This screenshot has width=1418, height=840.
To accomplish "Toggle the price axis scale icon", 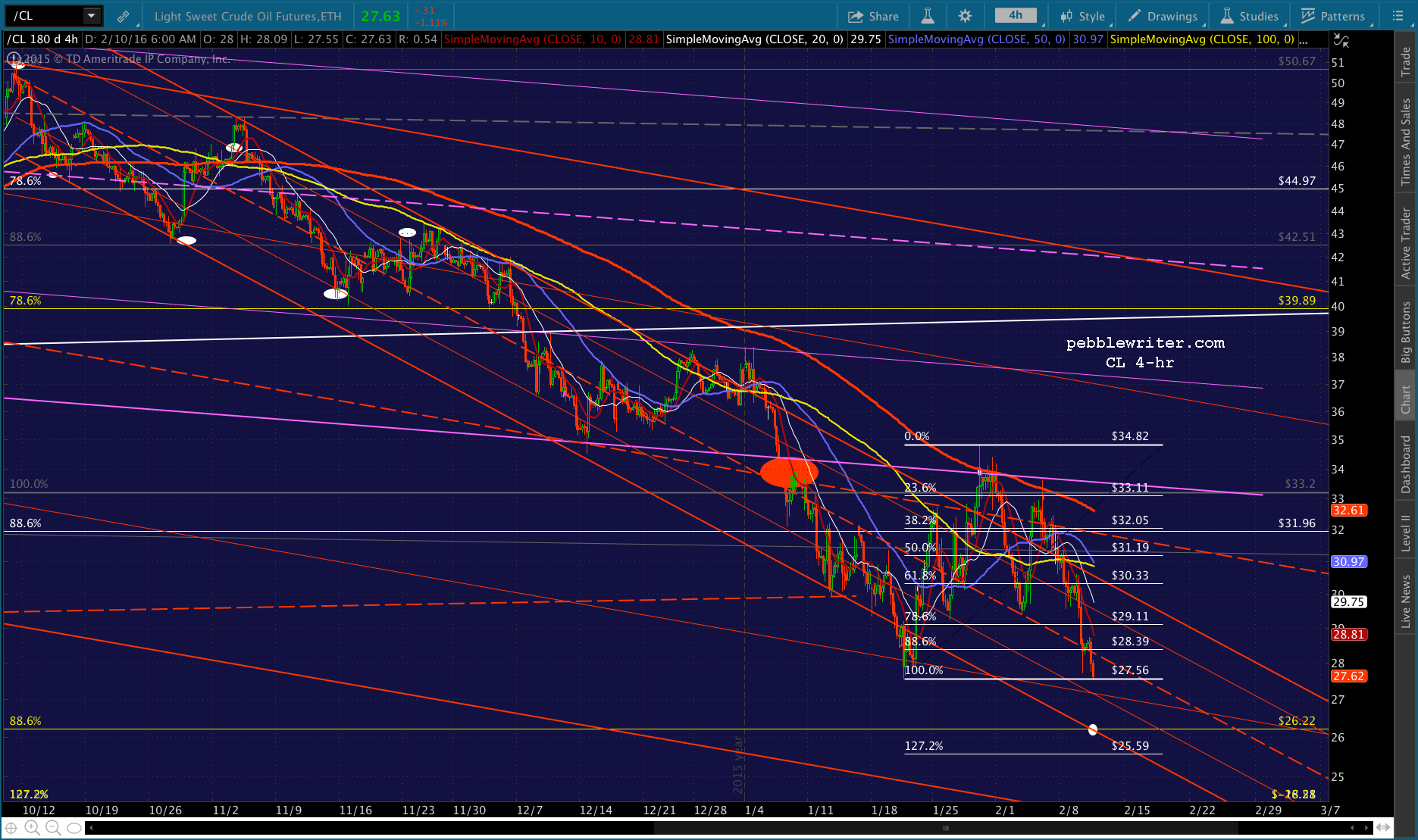I will pos(1341,40).
